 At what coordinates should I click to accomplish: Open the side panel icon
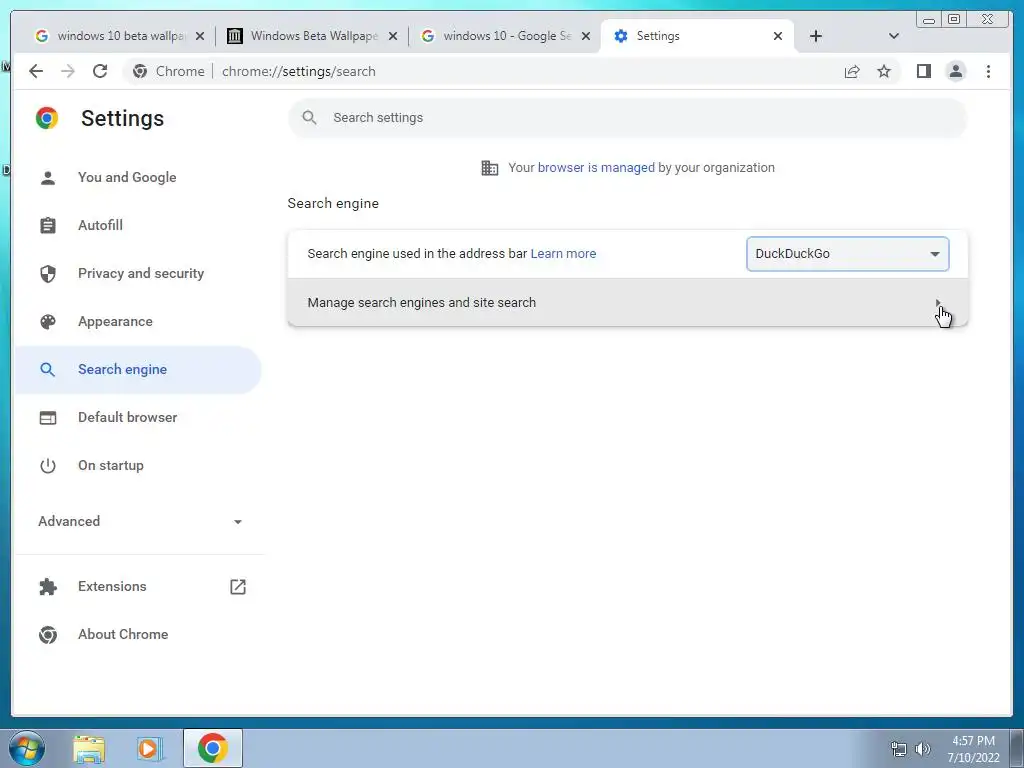(x=923, y=71)
